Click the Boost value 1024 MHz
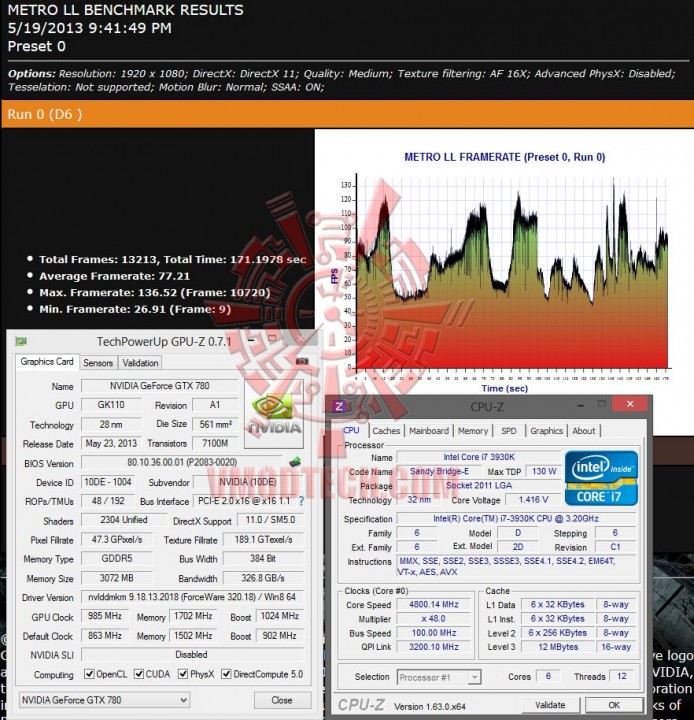This screenshot has width=694, height=720. [x=280, y=616]
